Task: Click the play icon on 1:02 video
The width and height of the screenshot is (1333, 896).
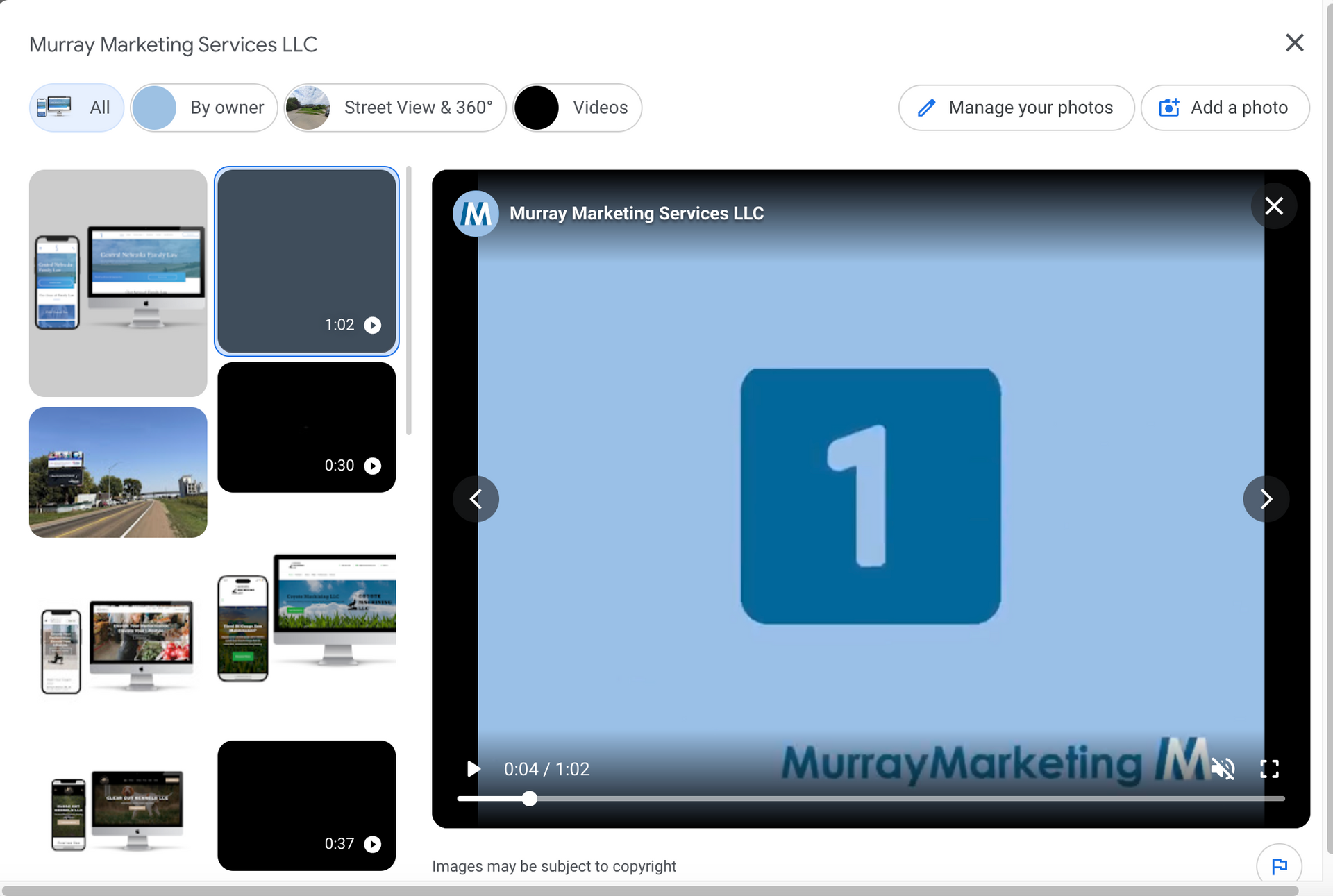Action: click(x=373, y=326)
